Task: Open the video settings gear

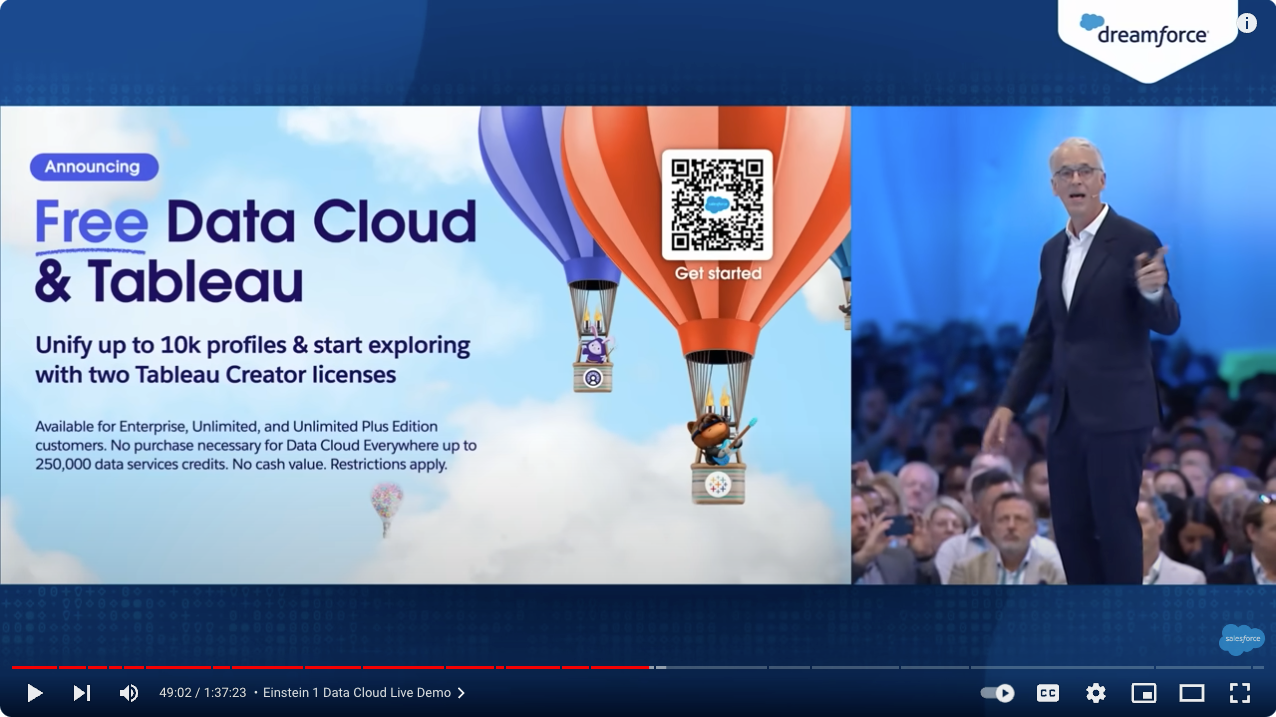Action: tap(1095, 693)
